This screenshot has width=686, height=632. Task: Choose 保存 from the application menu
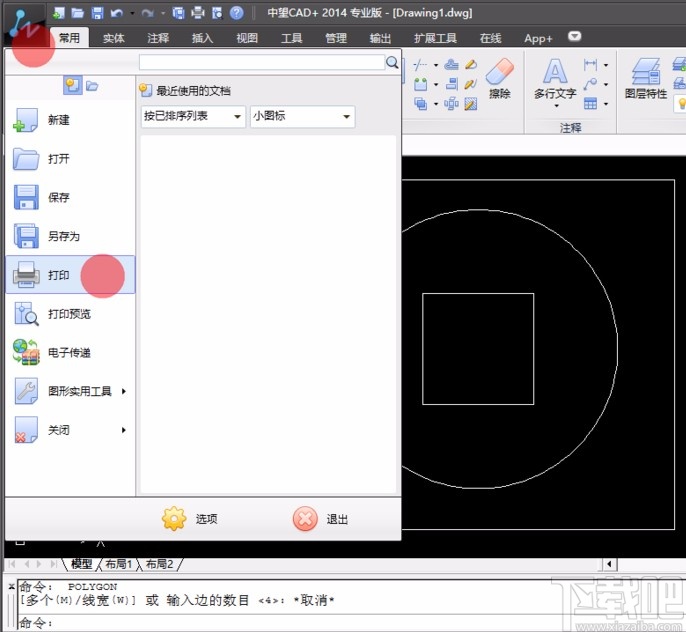tap(70, 197)
